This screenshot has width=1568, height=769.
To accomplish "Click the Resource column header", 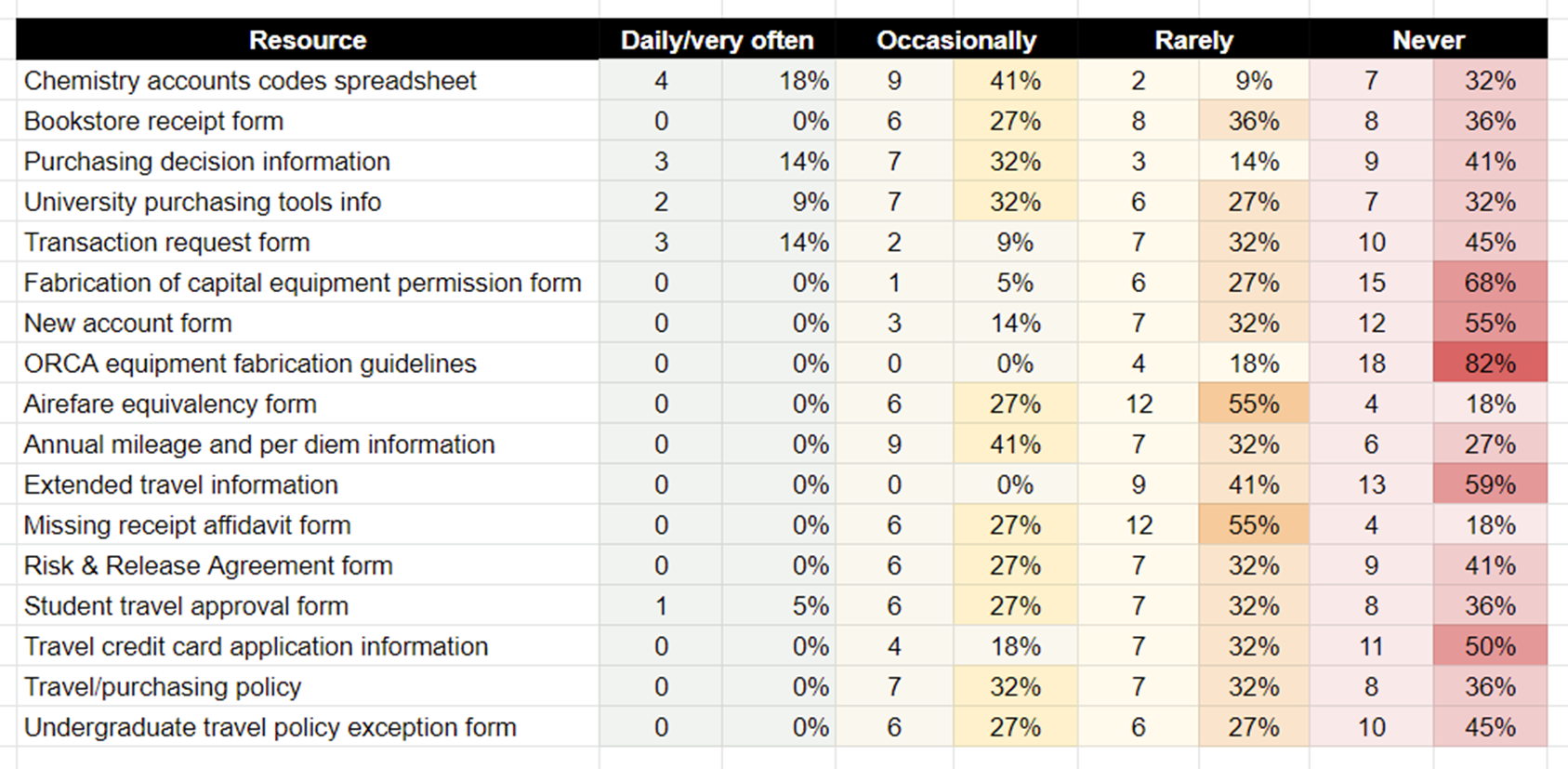I will [308, 40].
